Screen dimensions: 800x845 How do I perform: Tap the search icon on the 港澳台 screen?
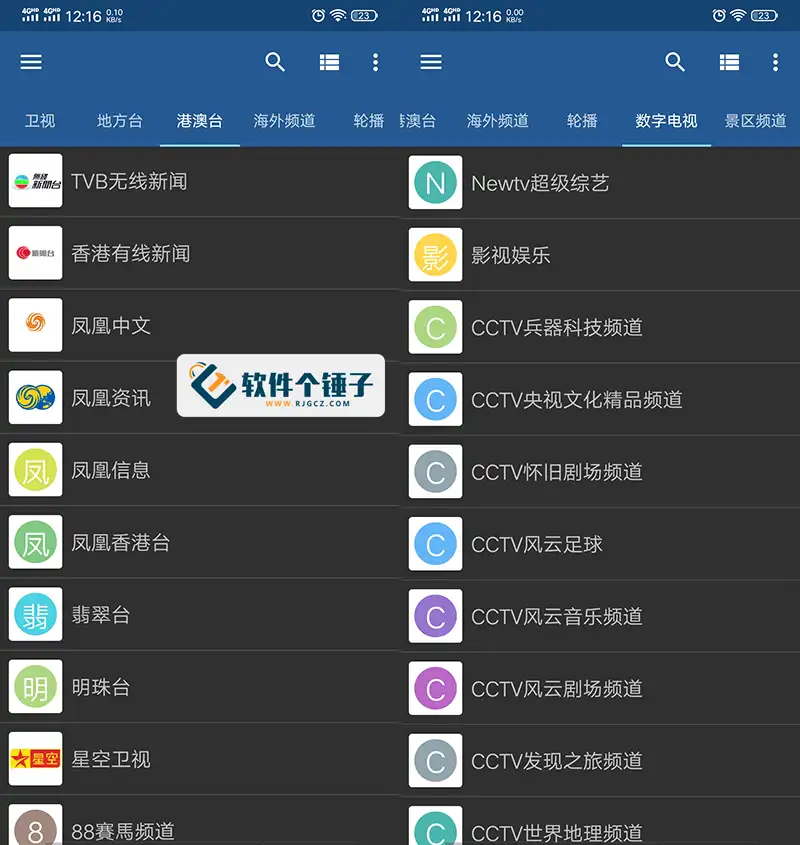tap(275, 62)
